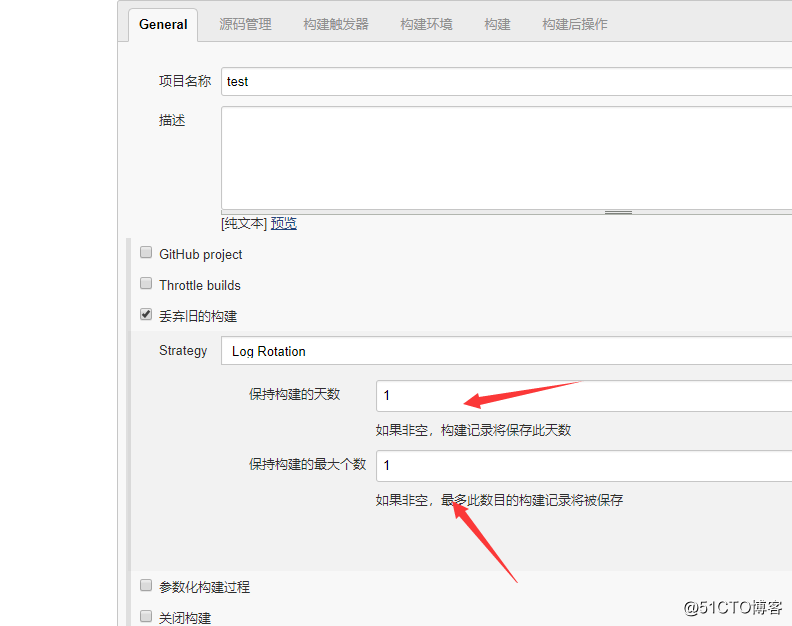
Task: Click the 如果非空，最多此数目的构建记录将被保存 hint text
Action: (499, 500)
